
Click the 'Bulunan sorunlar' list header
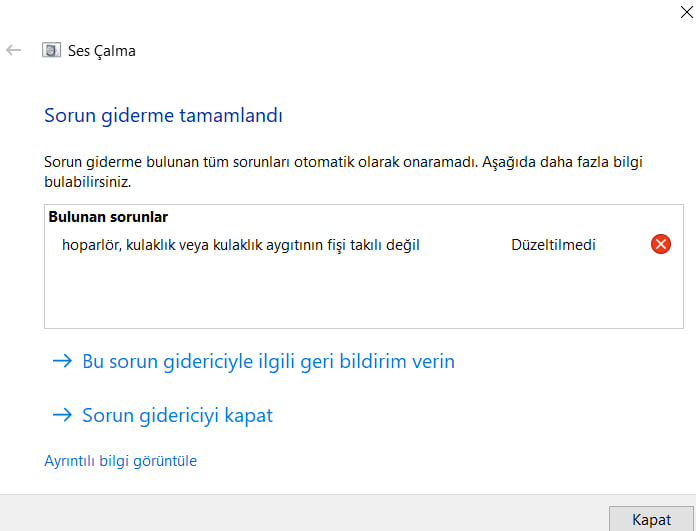[108, 216]
